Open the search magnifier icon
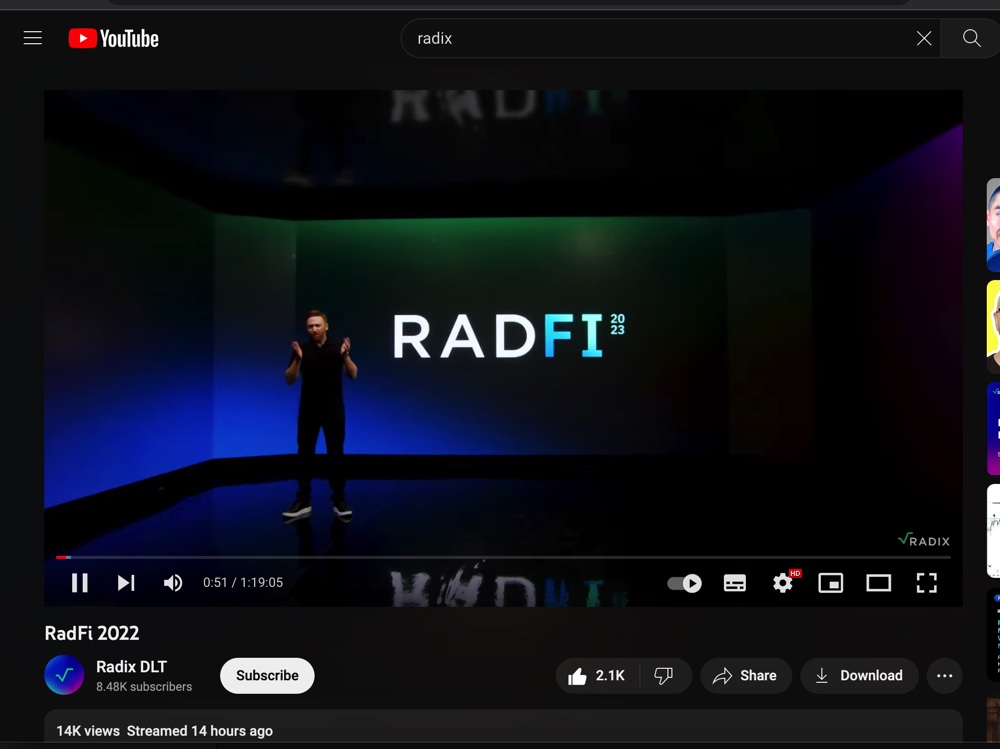Screen dimensions: 1000x749 (969, 38)
